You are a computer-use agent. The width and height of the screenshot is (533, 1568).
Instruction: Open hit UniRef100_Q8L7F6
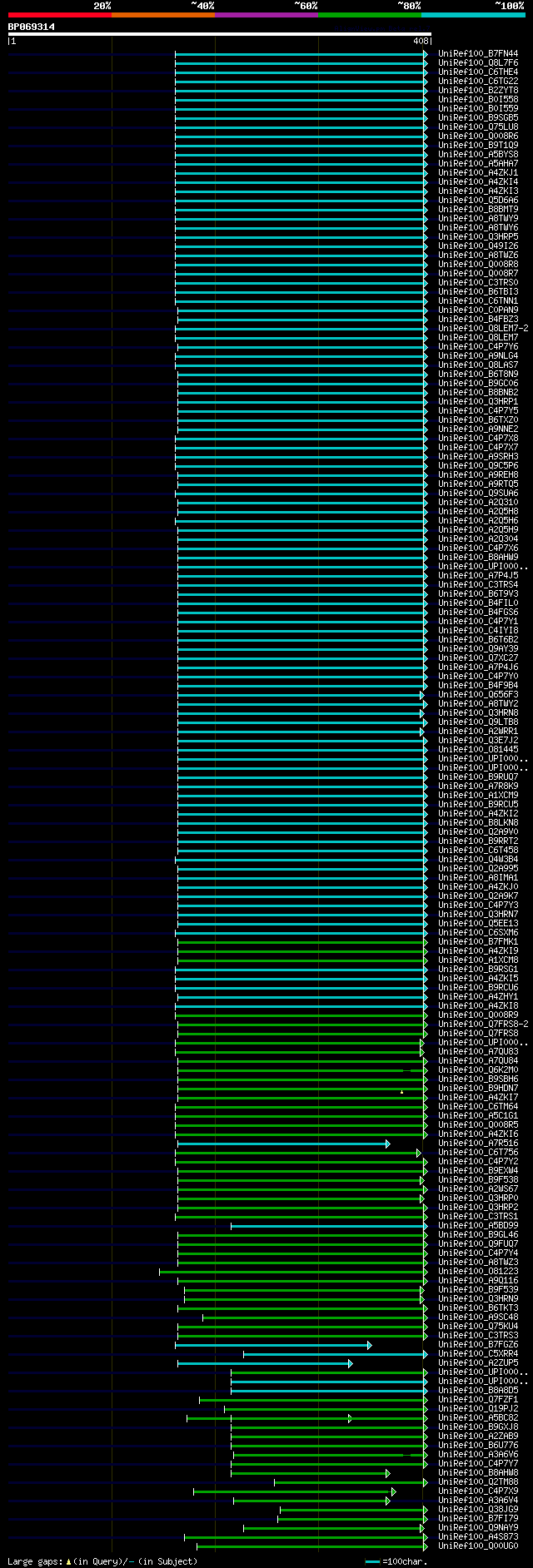pyautogui.click(x=478, y=63)
